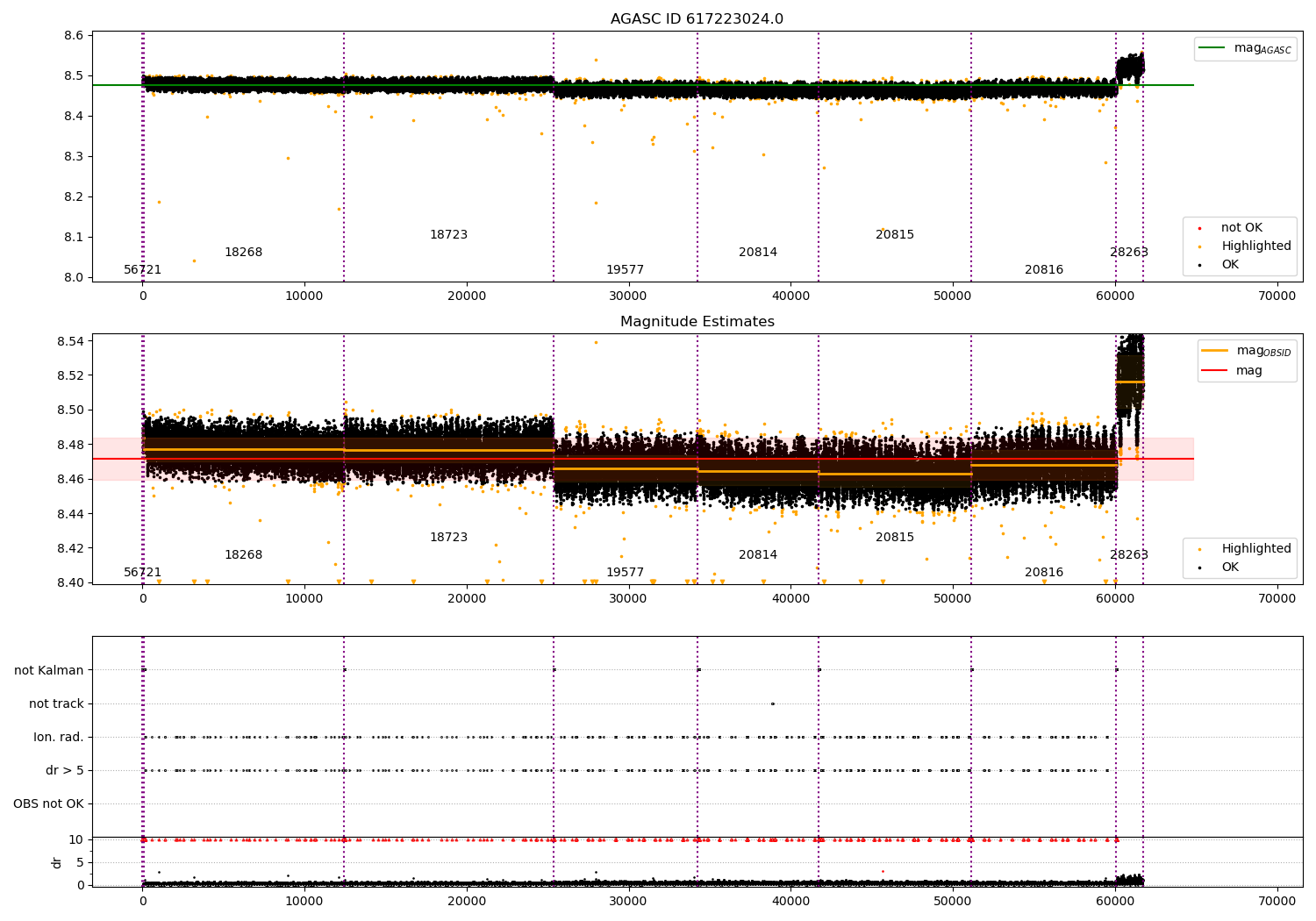Click OBSID label 18723 in Magnitude Estimates panel

click(x=448, y=538)
